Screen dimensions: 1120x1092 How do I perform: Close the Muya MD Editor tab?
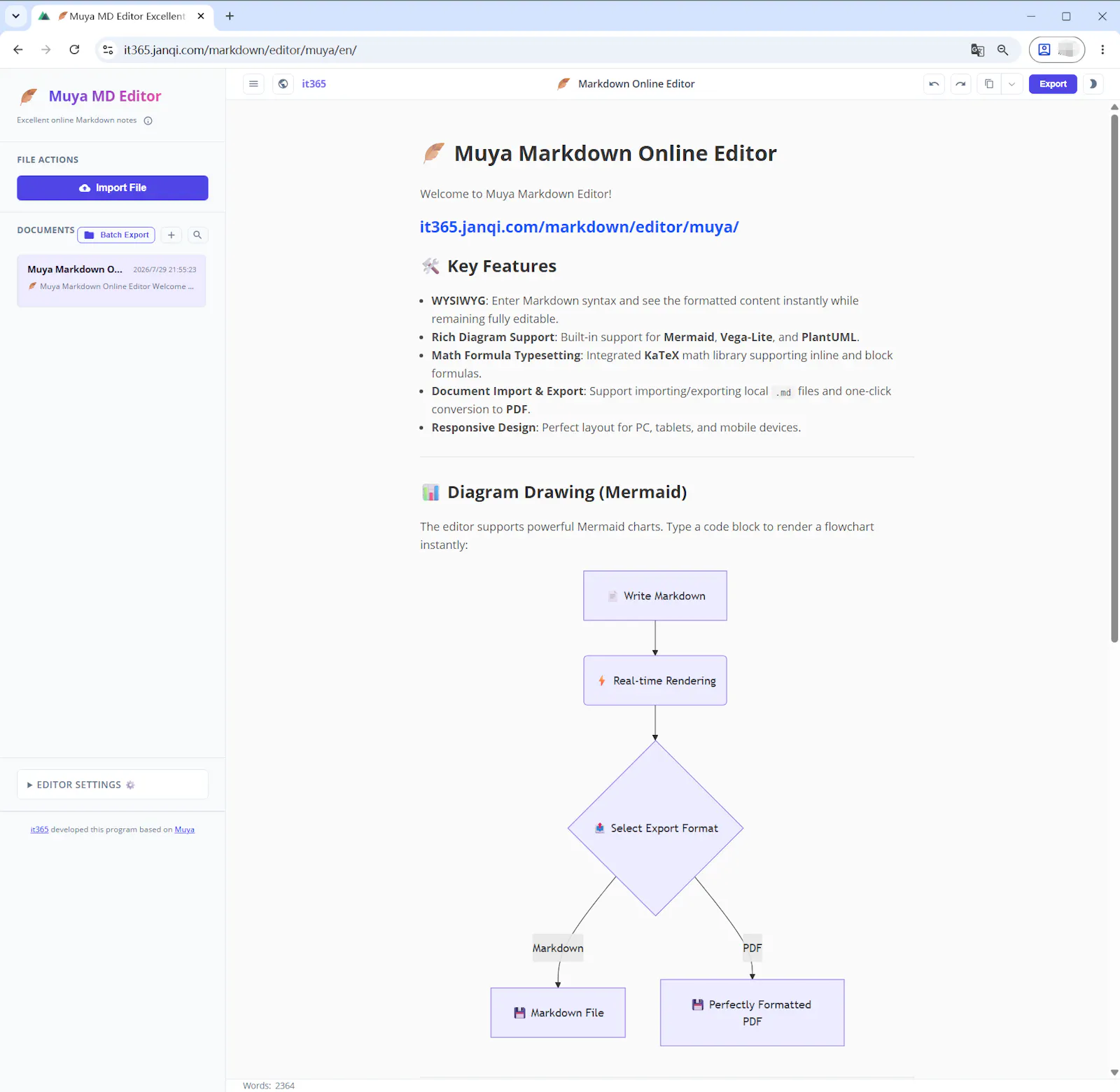point(201,16)
